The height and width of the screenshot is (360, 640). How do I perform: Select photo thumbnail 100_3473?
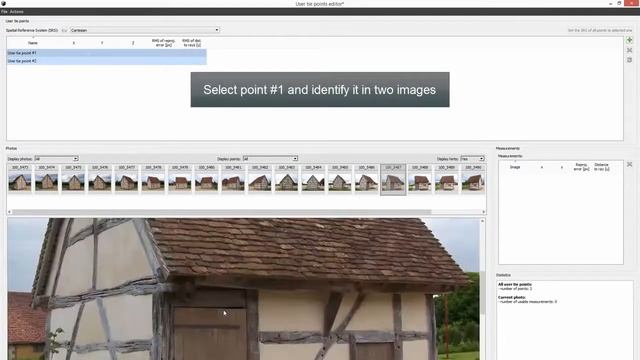20,179
